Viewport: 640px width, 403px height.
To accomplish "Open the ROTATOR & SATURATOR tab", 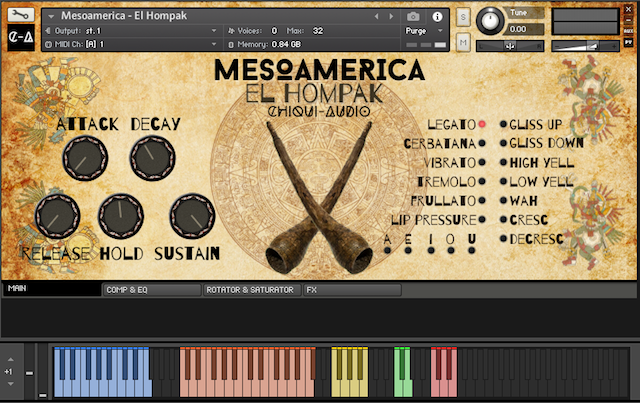I will 250,290.
